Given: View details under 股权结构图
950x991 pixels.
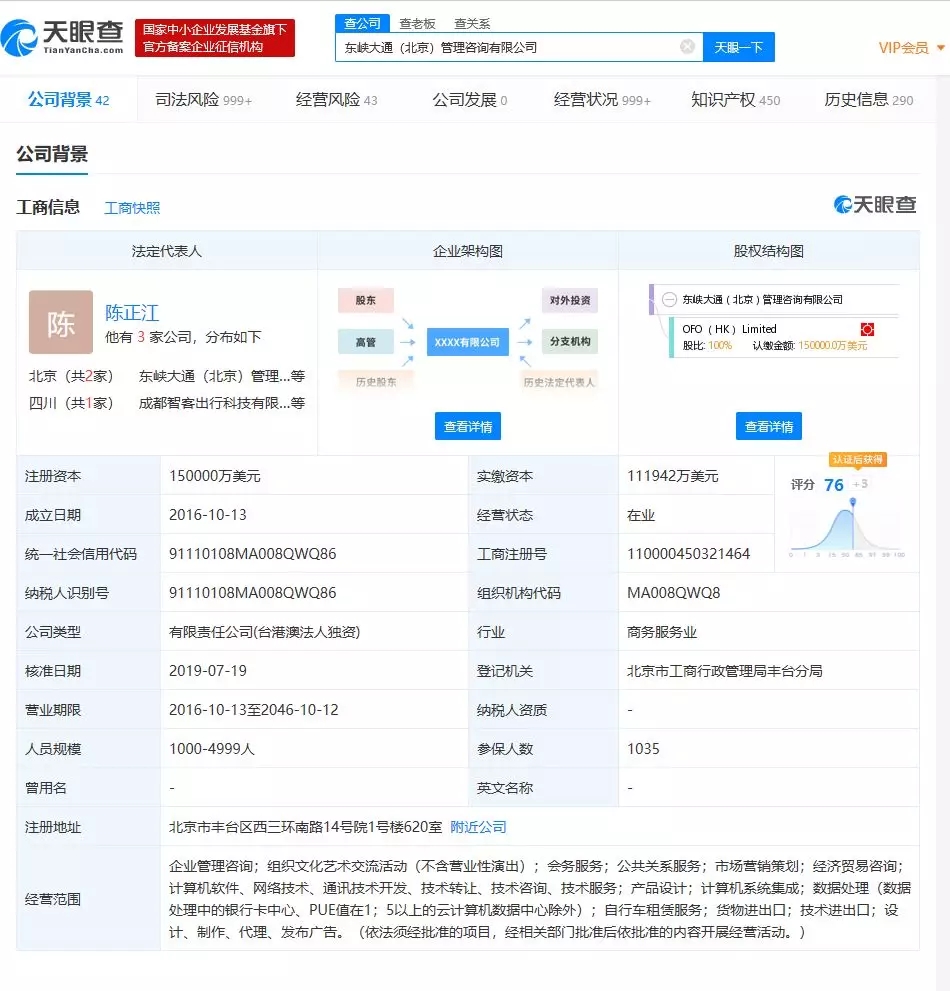Looking at the screenshot, I should coord(769,426).
